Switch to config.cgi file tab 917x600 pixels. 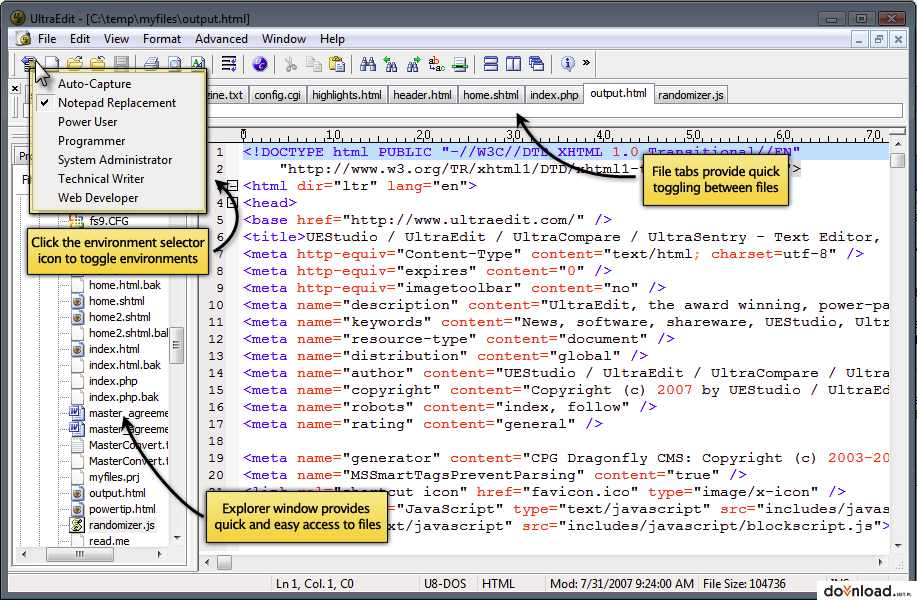pos(277,95)
